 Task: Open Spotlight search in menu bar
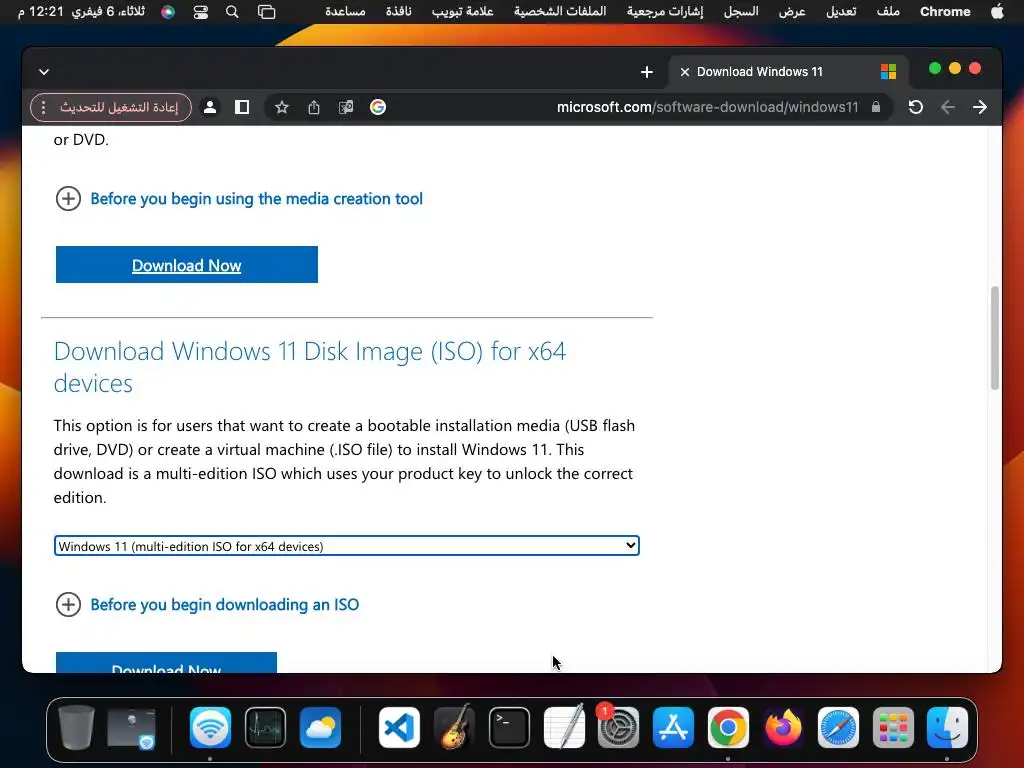pyautogui.click(x=232, y=12)
